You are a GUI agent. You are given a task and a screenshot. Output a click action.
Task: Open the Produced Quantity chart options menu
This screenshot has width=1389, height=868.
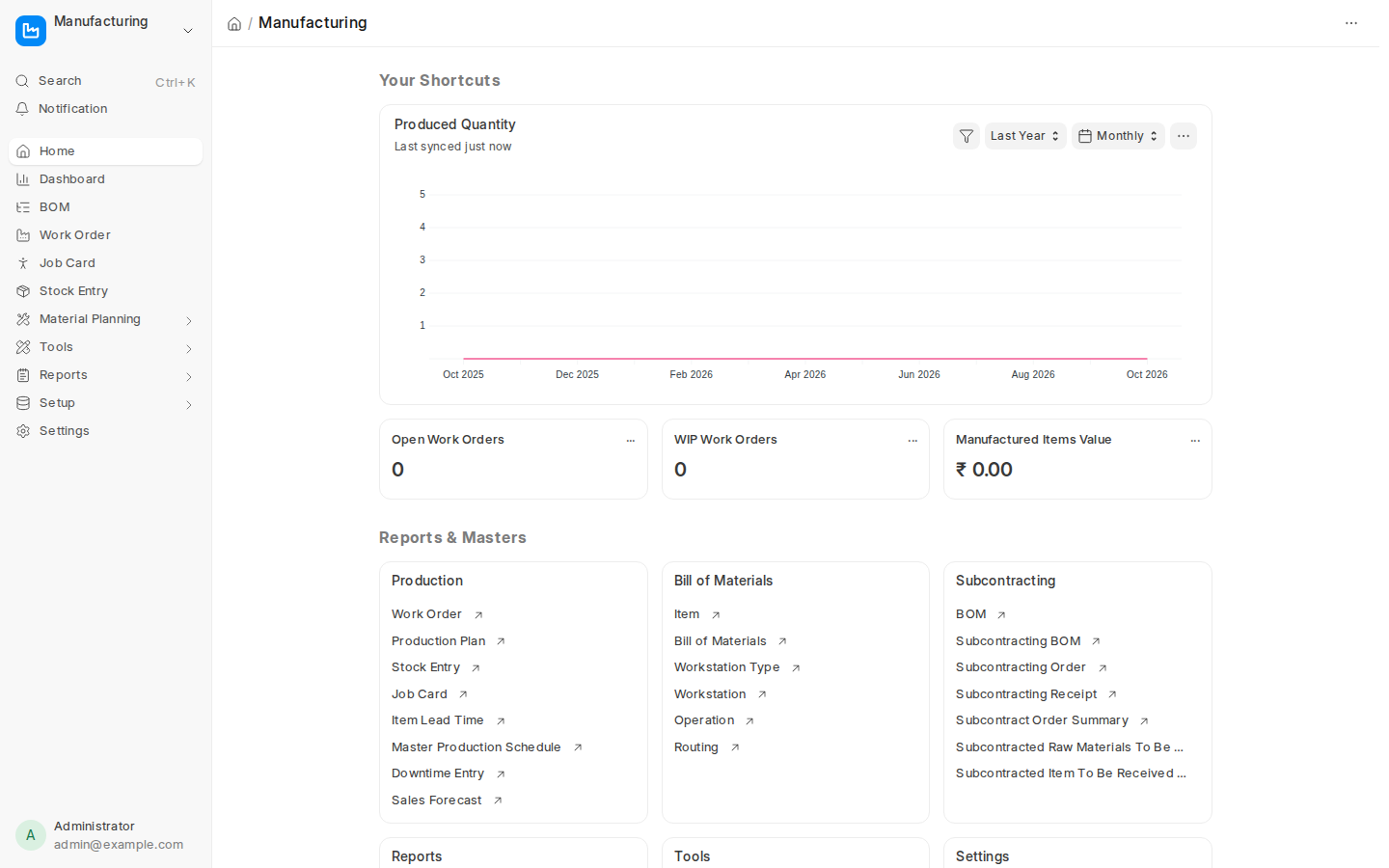tap(1184, 136)
